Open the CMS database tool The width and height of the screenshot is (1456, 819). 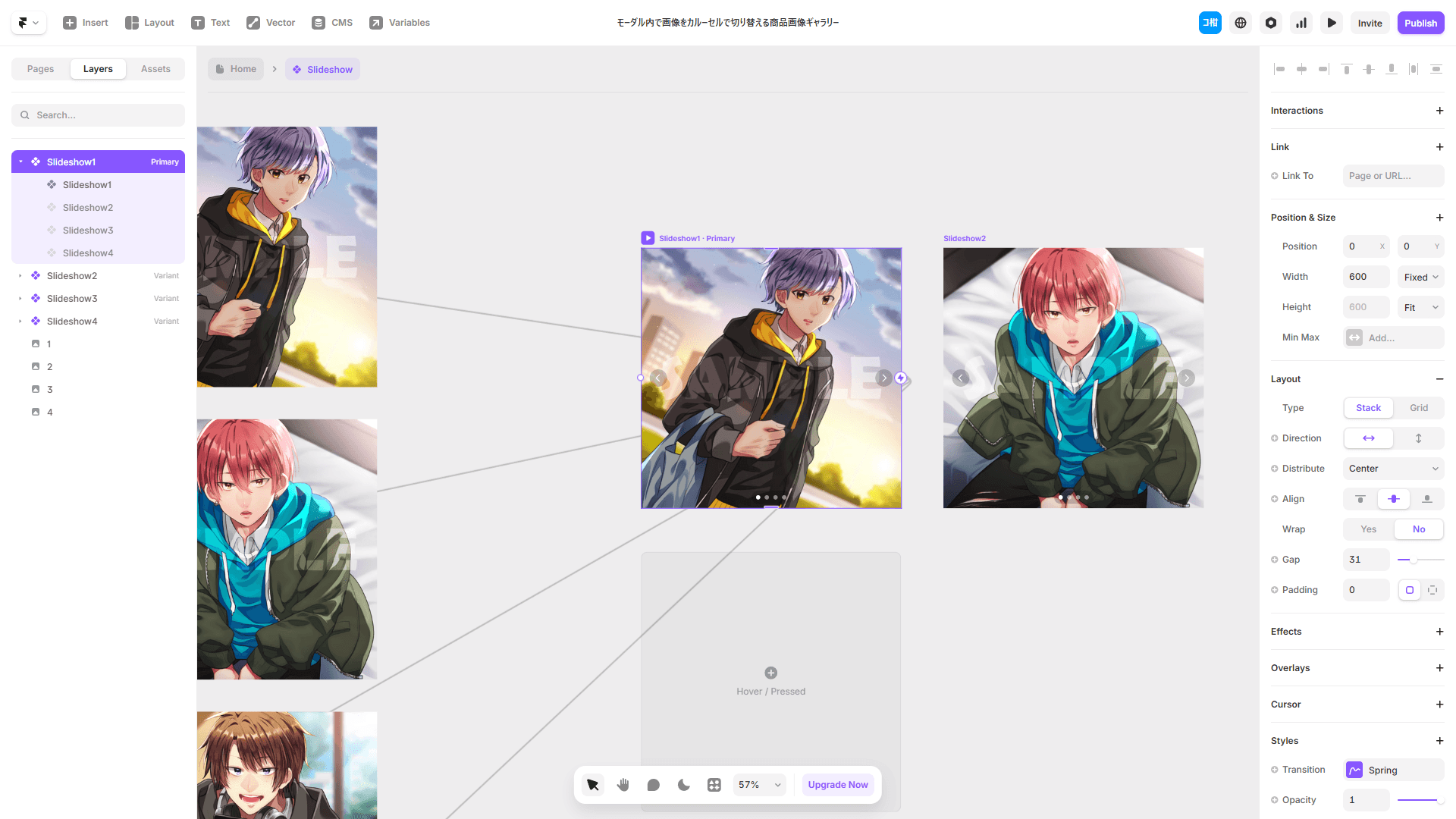(x=332, y=23)
